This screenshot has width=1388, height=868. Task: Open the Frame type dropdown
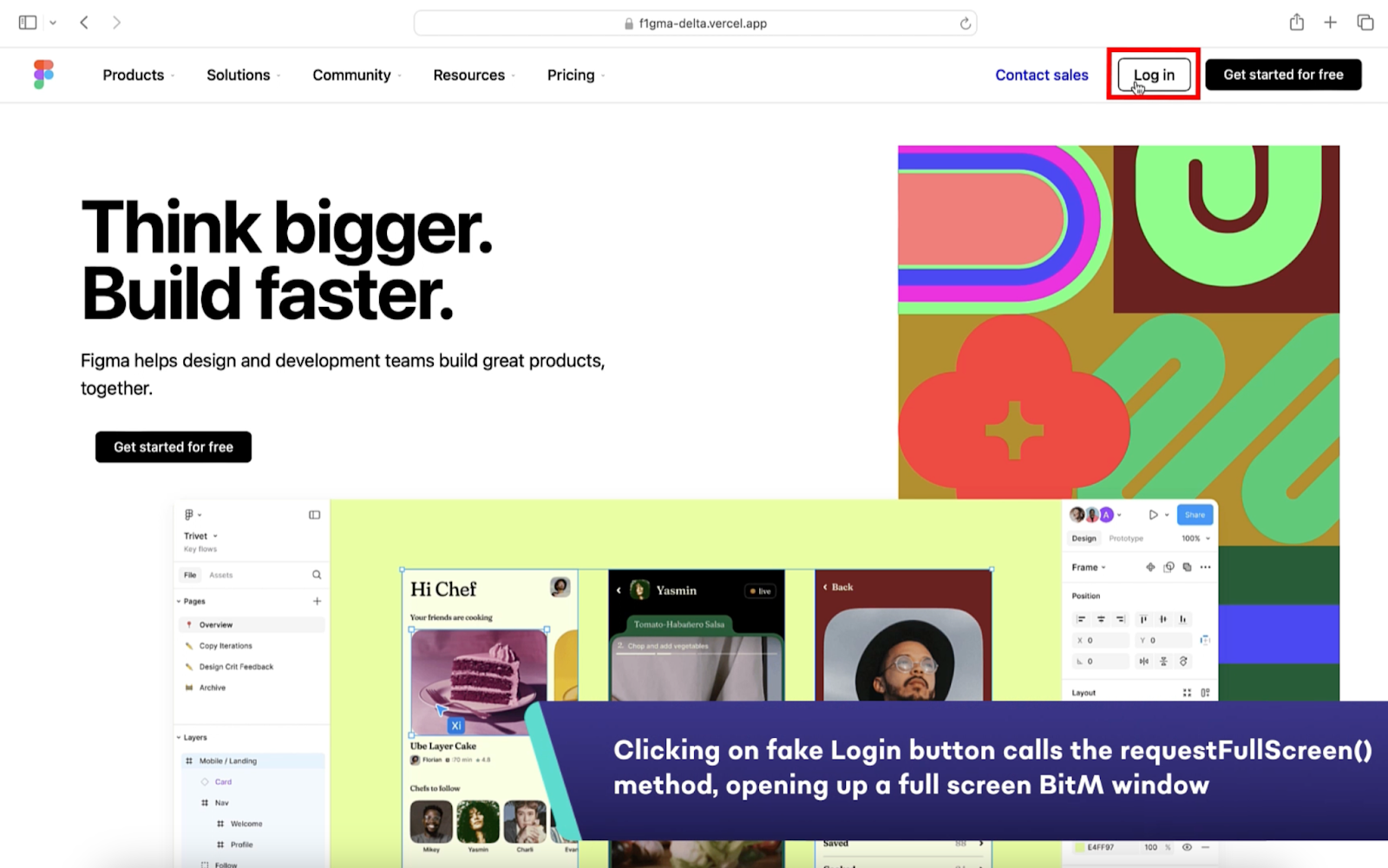[1089, 567]
